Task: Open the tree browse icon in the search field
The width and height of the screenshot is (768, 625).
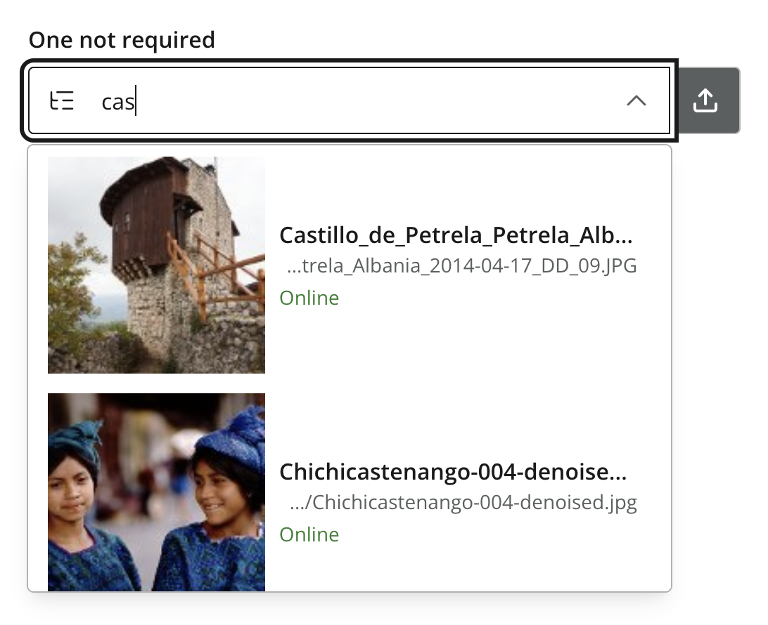Action: point(62,101)
